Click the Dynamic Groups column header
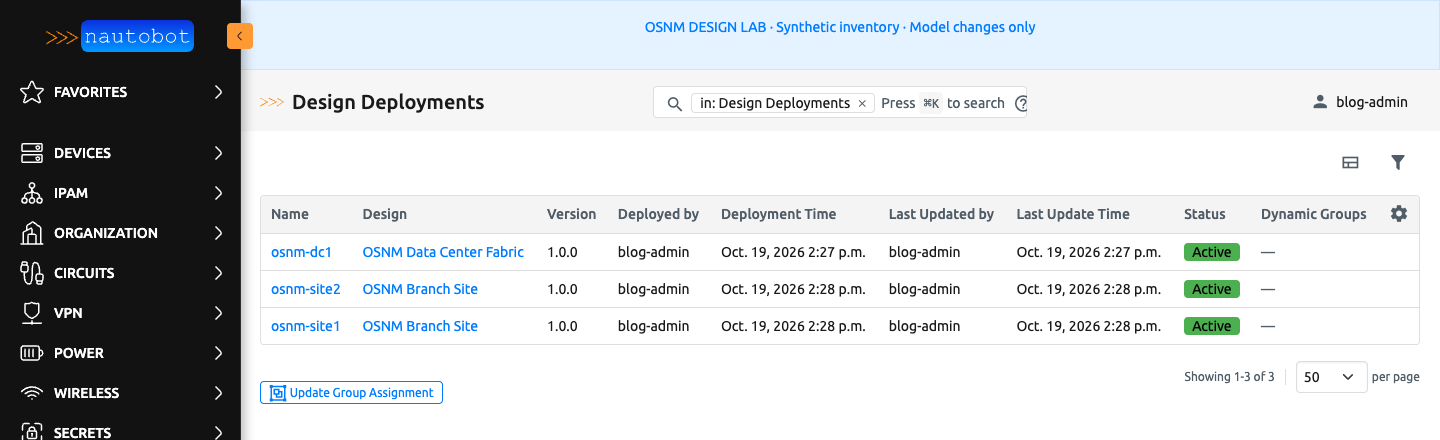This screenshot has width=1440, height=440. coord(1313,214)
